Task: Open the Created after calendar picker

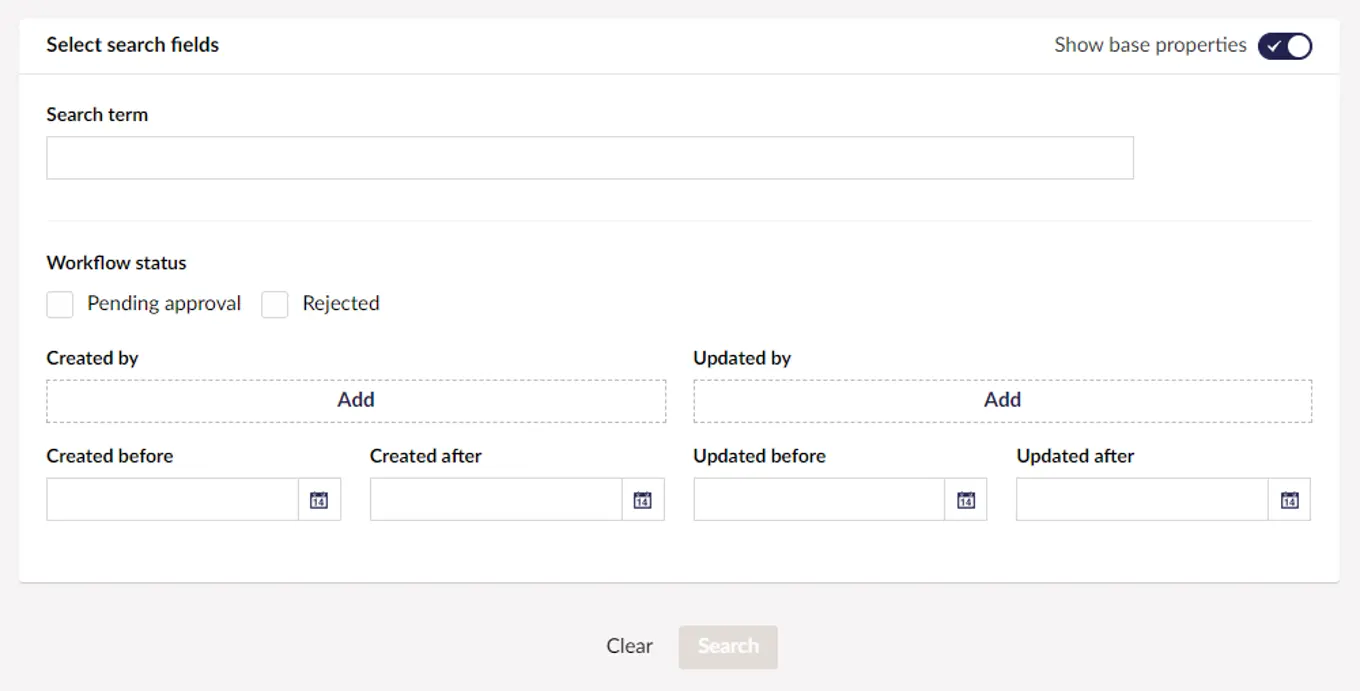Action: pos(643,500)
